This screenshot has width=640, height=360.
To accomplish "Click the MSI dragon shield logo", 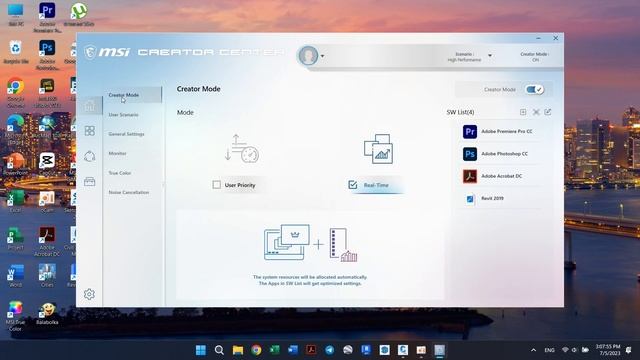I will [x=90, y=52].
